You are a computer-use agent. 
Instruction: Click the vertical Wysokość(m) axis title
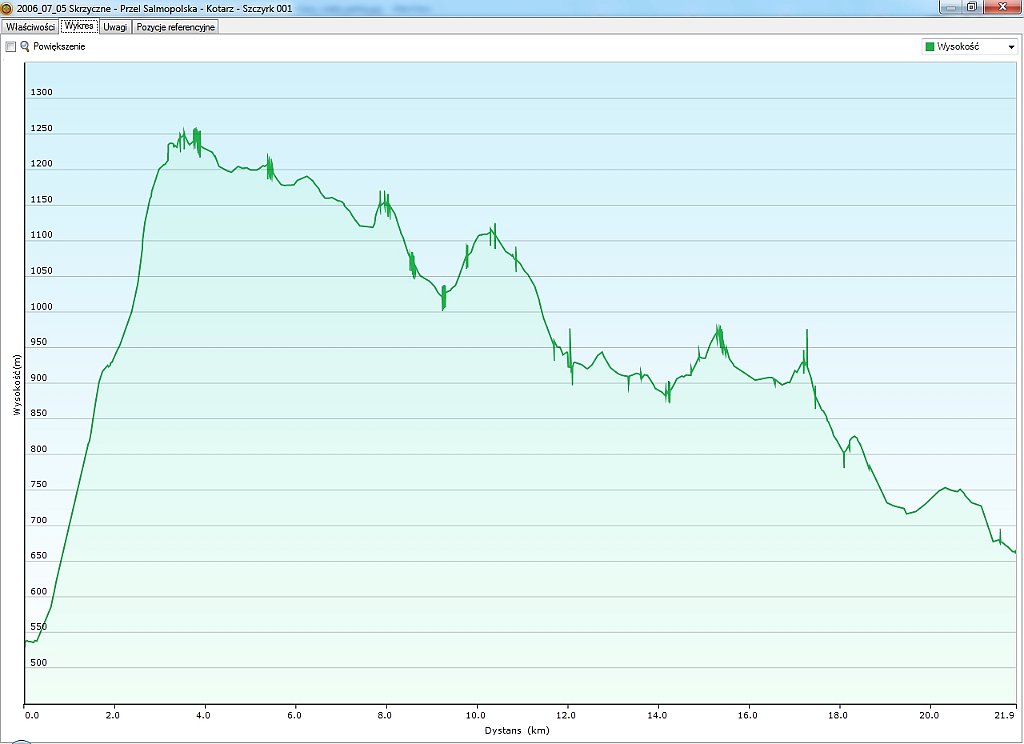click(x=16, y=383)
